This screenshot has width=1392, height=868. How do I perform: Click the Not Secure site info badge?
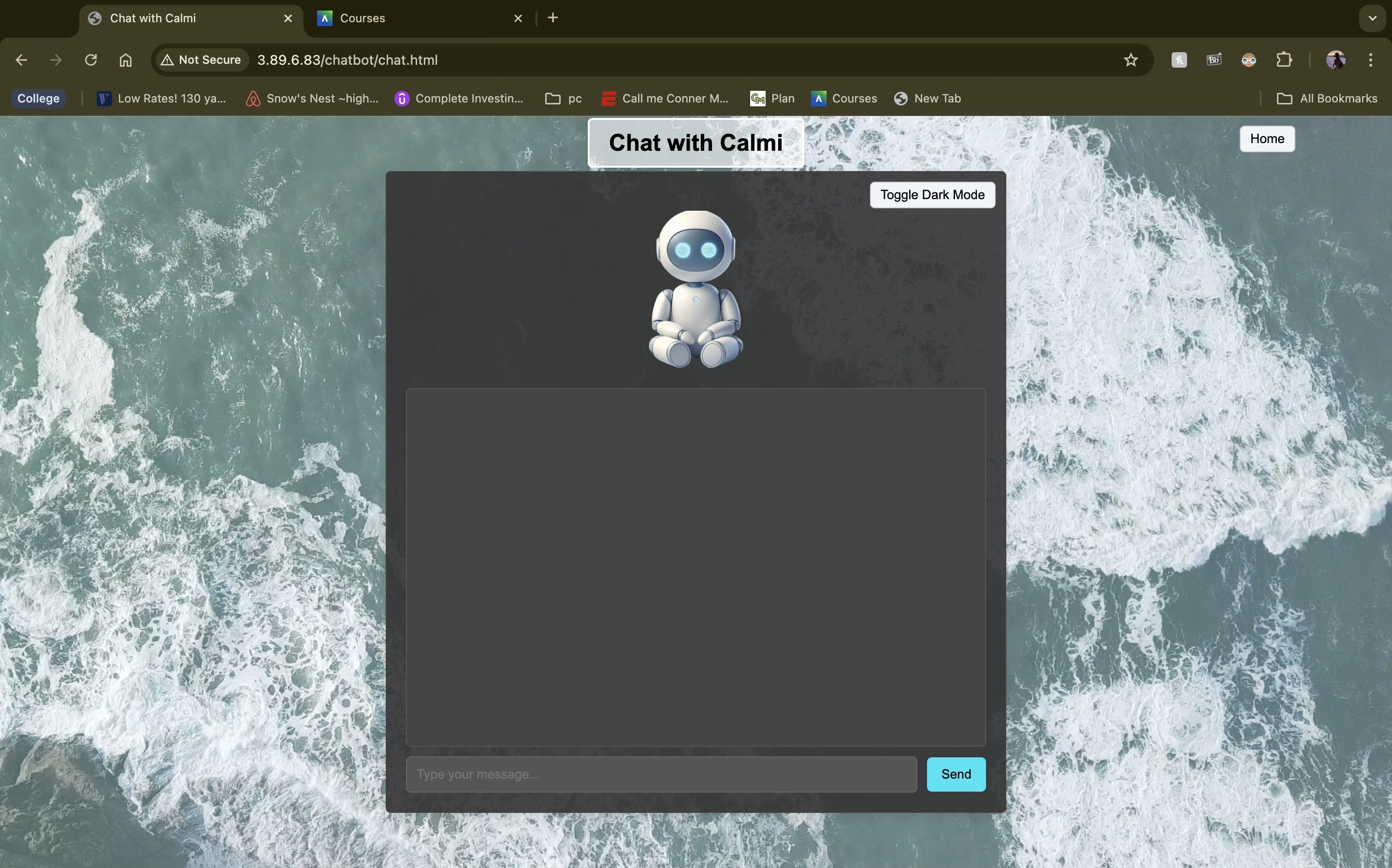point(201,60)
